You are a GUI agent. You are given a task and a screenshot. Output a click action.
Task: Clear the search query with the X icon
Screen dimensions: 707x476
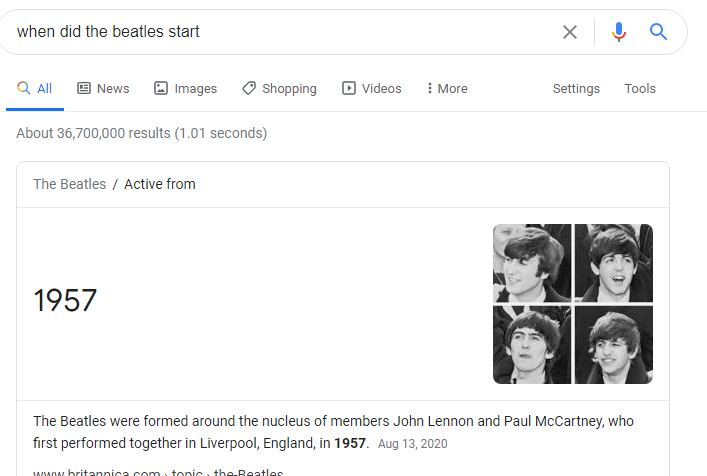(x=570, y=32)
